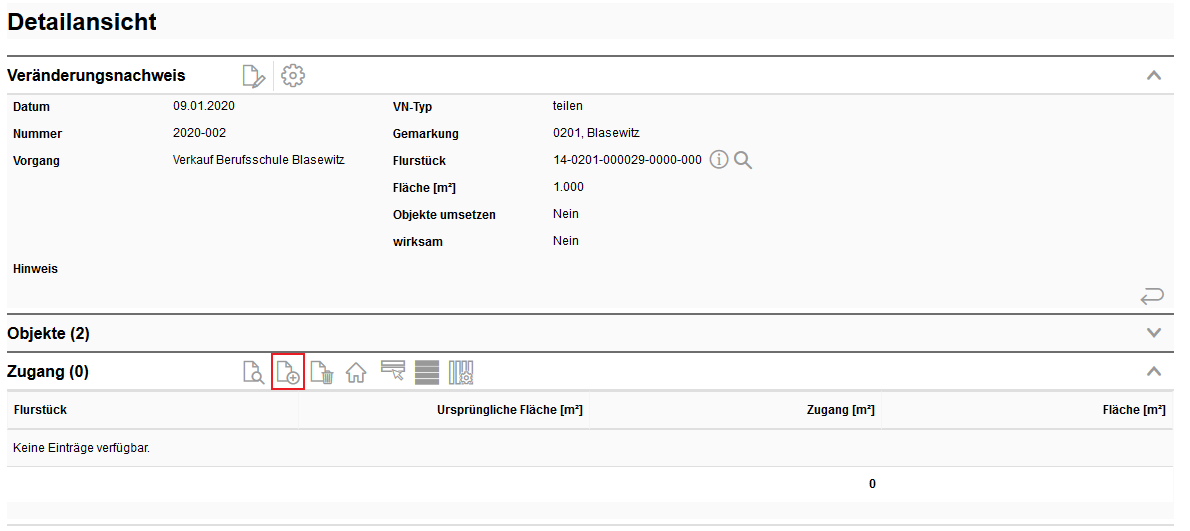Screen dimensions: 1190x531
Task: Click the delete entry trash icon in Zugang
Action: click(x=321, y=373)
